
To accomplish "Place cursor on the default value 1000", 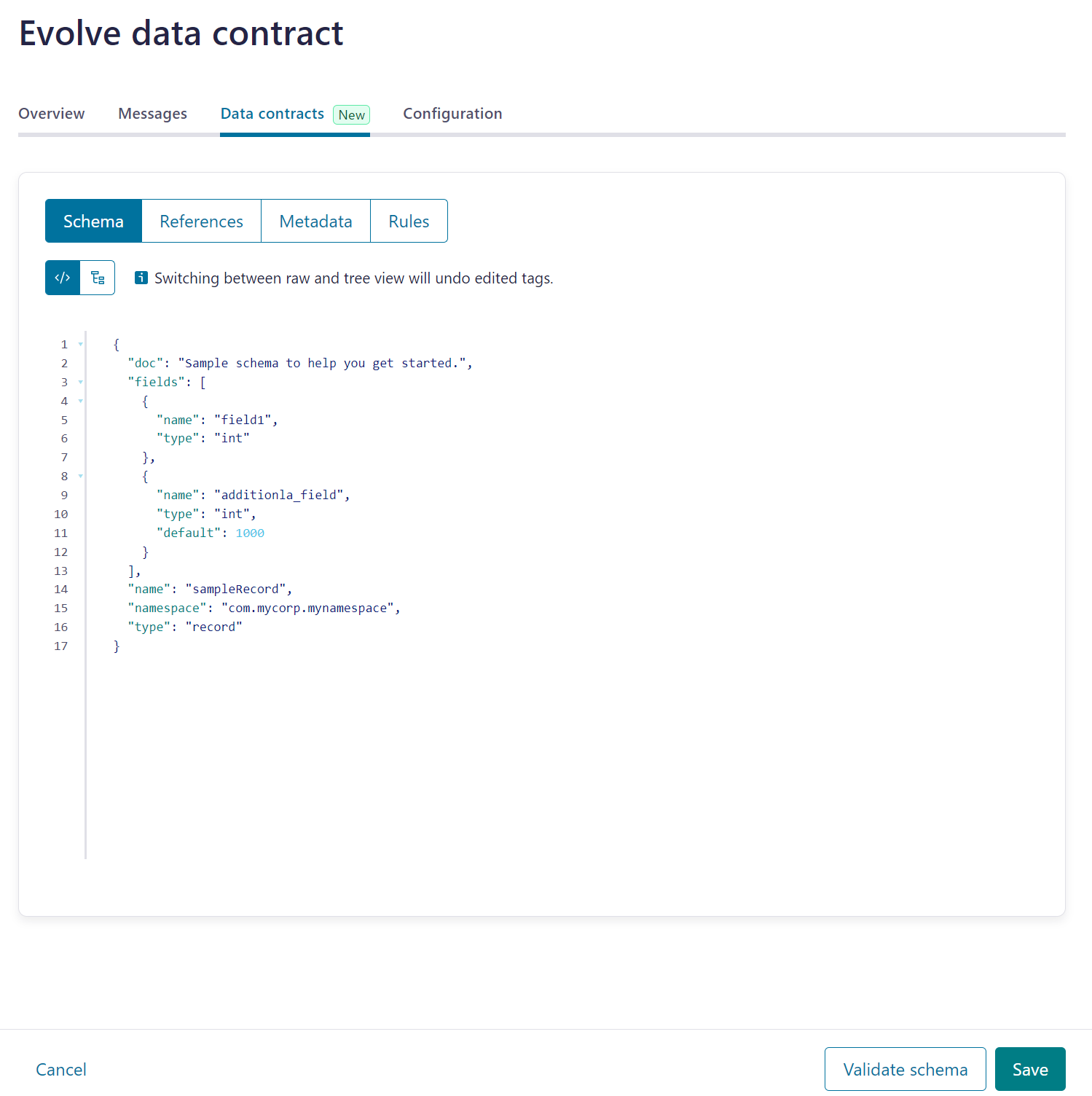I will pos(250,533).
